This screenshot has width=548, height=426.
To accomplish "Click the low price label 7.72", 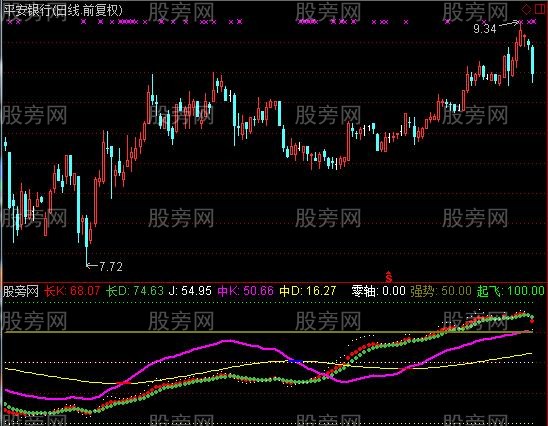I will point(111,267).
